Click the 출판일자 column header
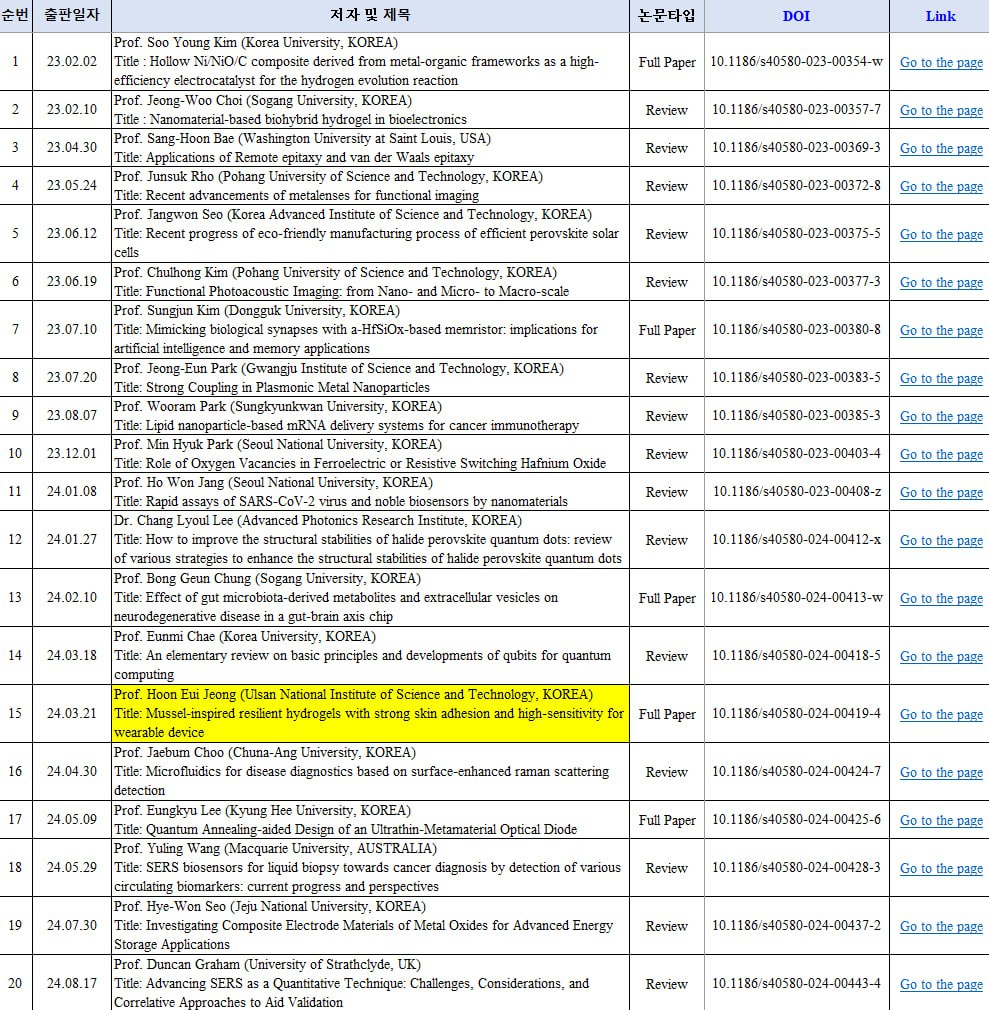Screen dimensions: 989x1010 click(x=72, y=15)
